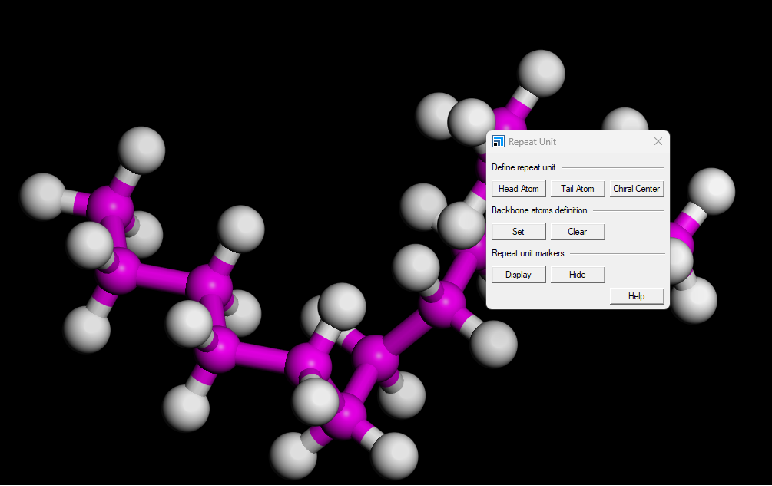Viewport: 772px width, 486px height.
Task: Select the leftmost magenta carbon atom
Action: click(109, 208)
